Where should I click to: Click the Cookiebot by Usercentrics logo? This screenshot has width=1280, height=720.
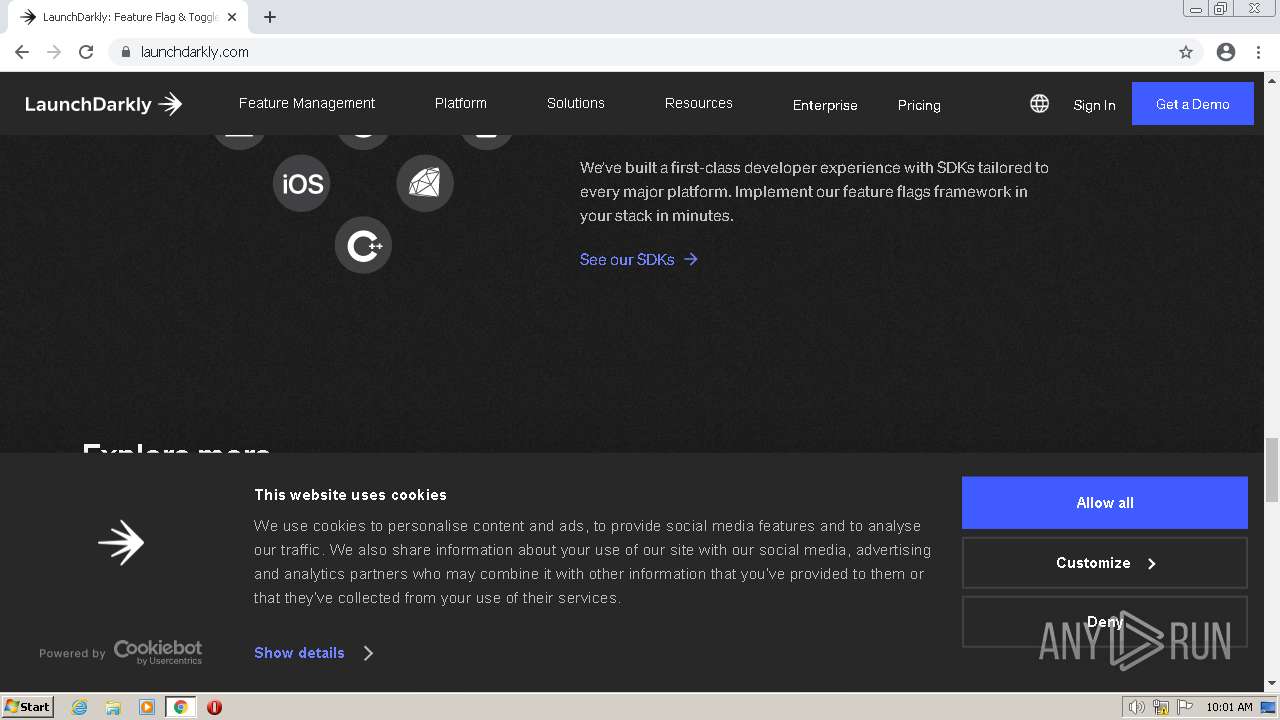[x=158, y=652]
